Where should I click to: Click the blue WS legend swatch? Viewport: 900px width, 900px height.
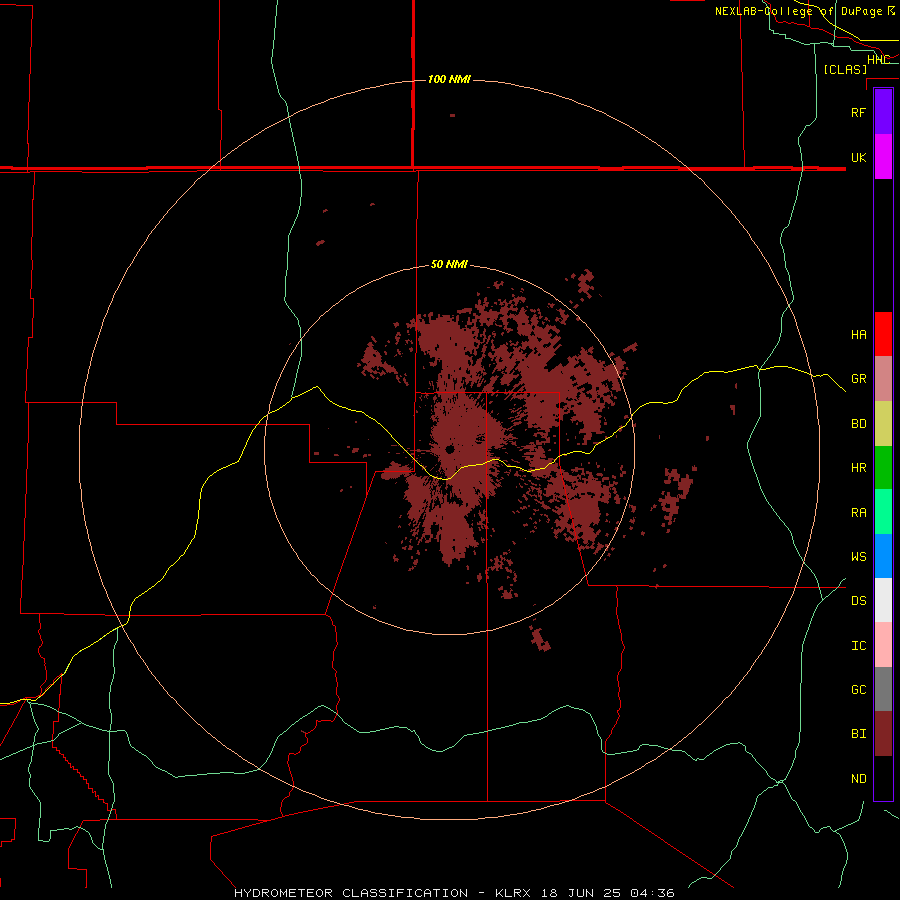click(883, 556)
